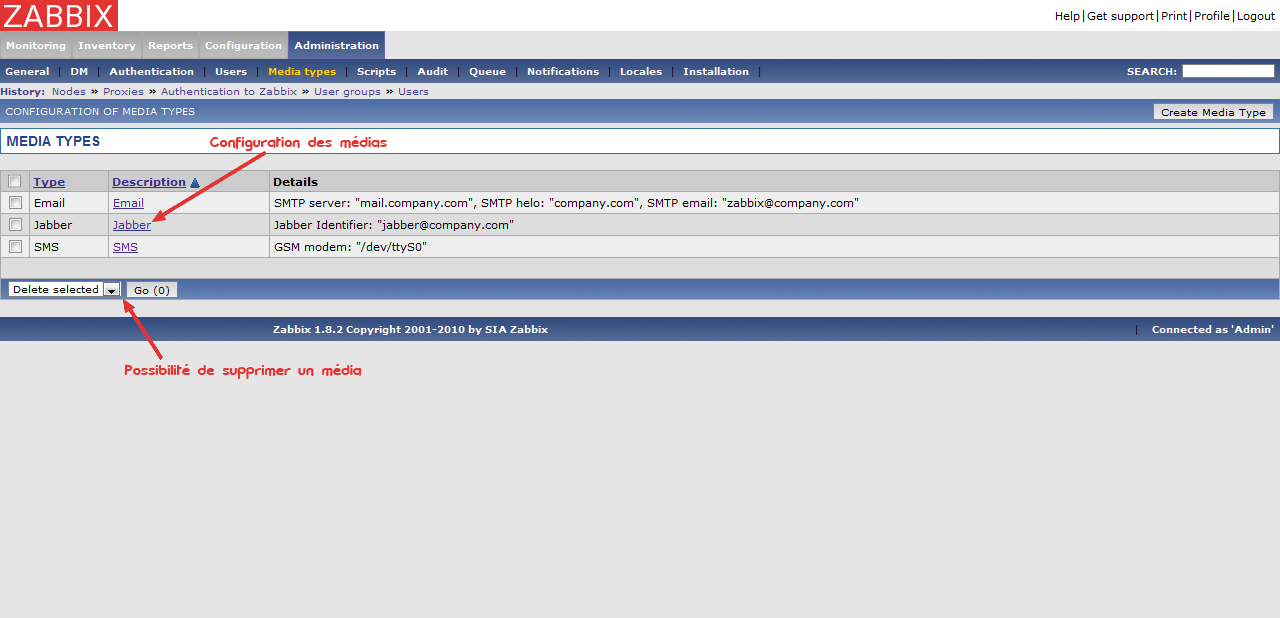Click the ZABBIX logo
The image size is (1280, 618).
(59, 15)
